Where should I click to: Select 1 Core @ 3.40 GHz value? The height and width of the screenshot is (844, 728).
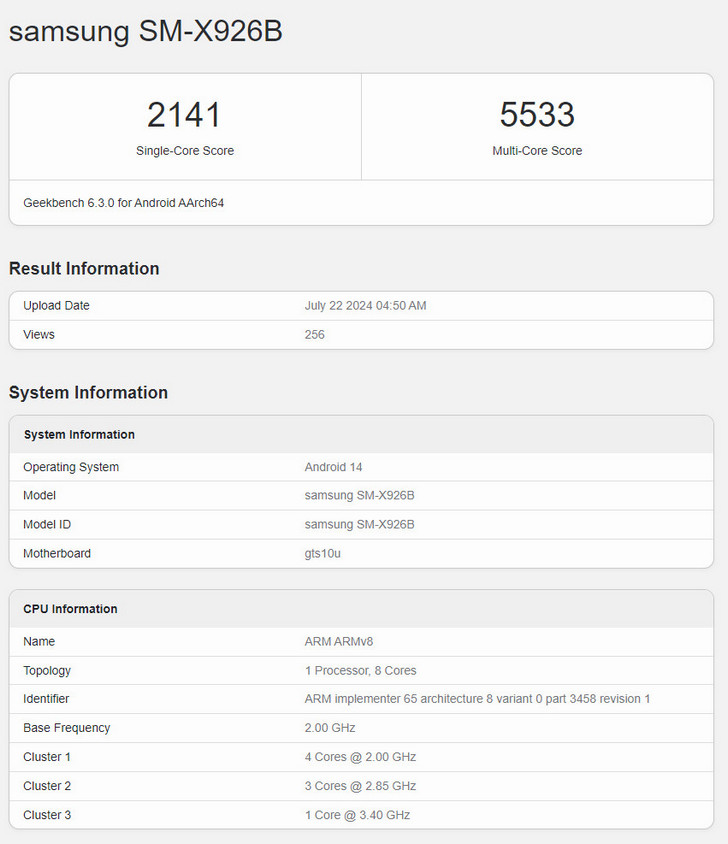point(357,815)
